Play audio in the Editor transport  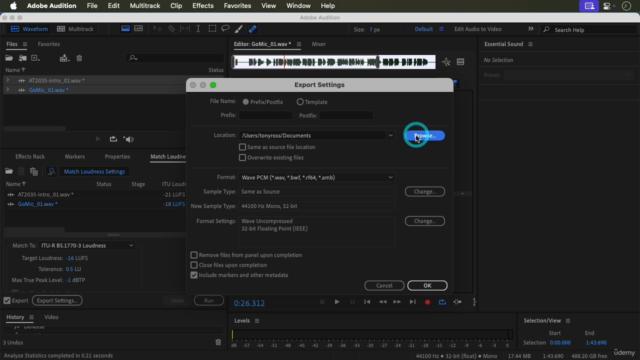(x=337, y=302)
